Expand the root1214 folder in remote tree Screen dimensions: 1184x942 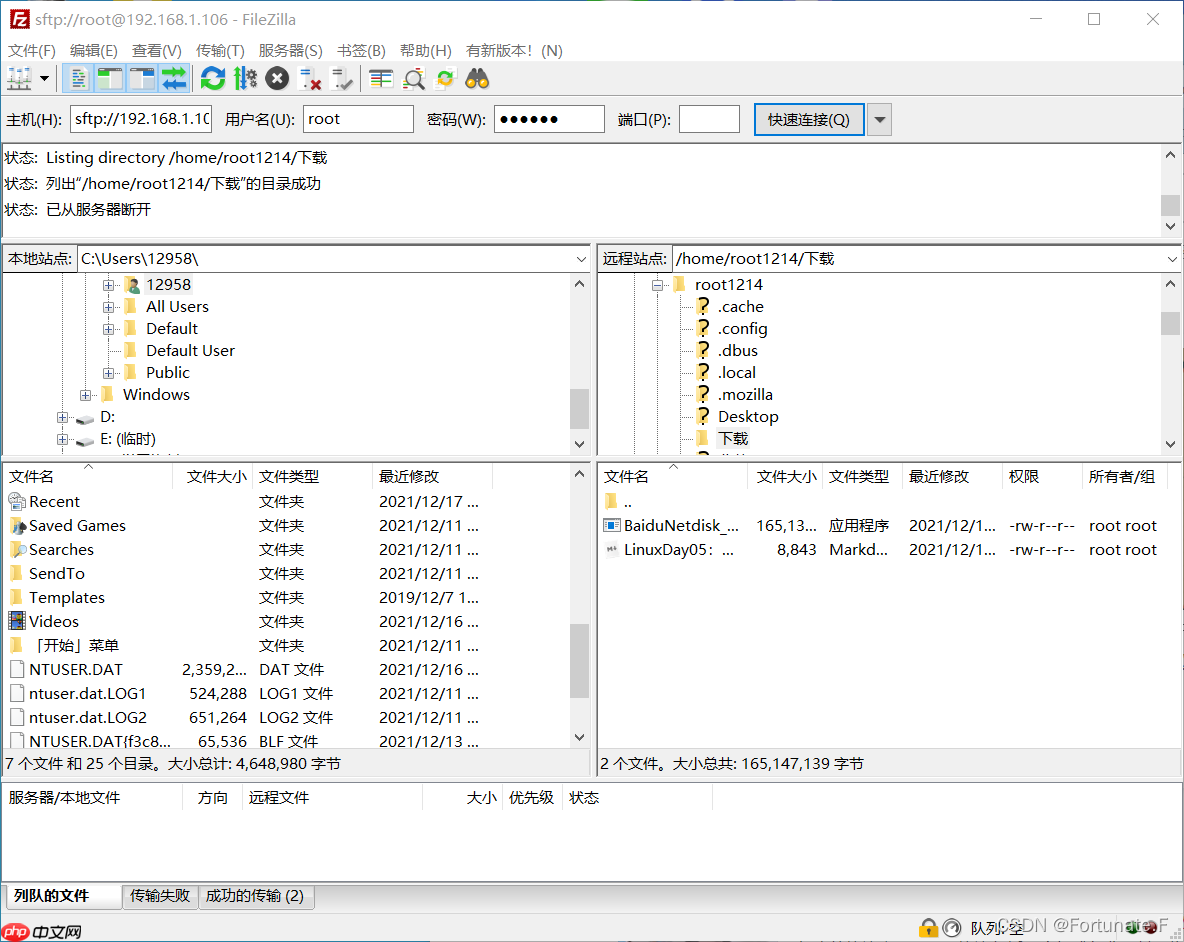click(657, 284)
